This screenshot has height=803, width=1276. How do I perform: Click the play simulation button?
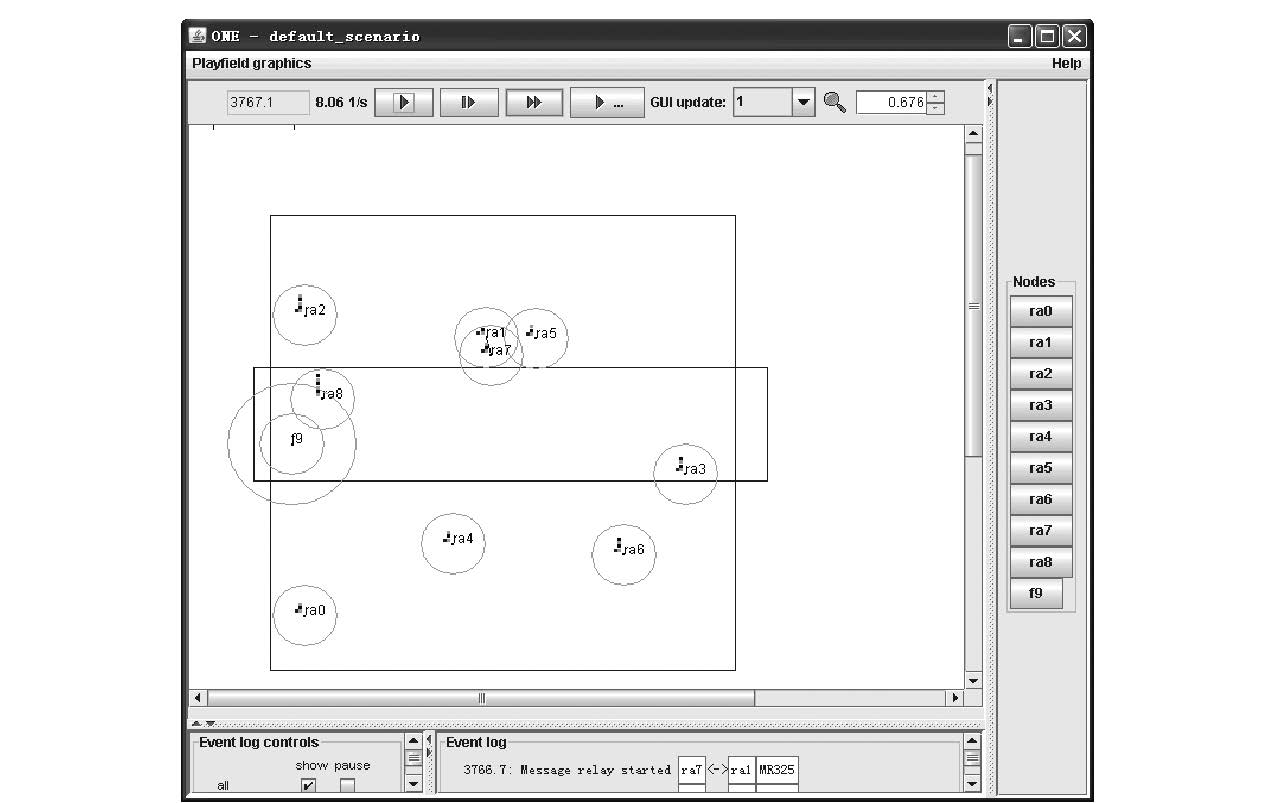(404, 102)
